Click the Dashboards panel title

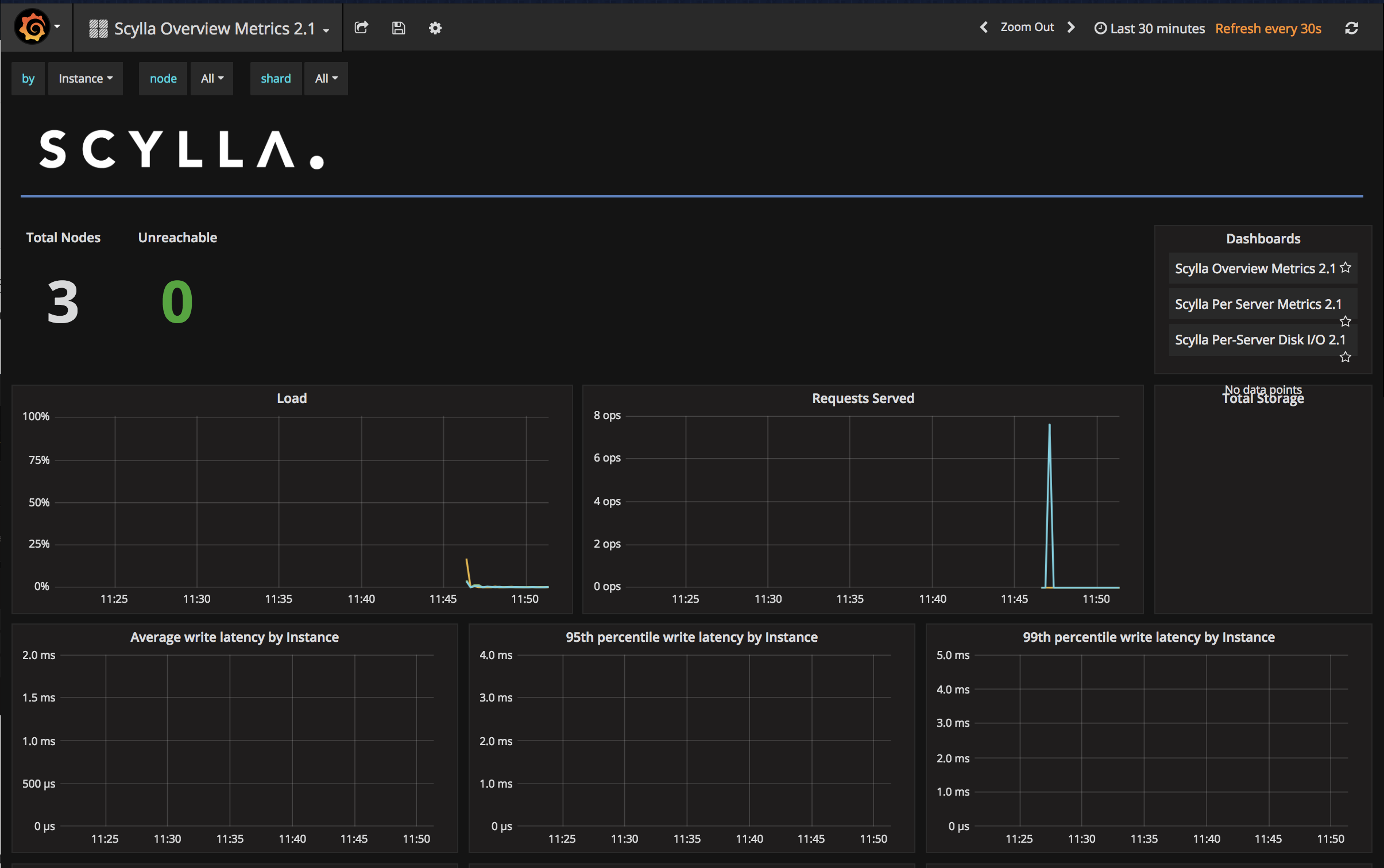1263,239
